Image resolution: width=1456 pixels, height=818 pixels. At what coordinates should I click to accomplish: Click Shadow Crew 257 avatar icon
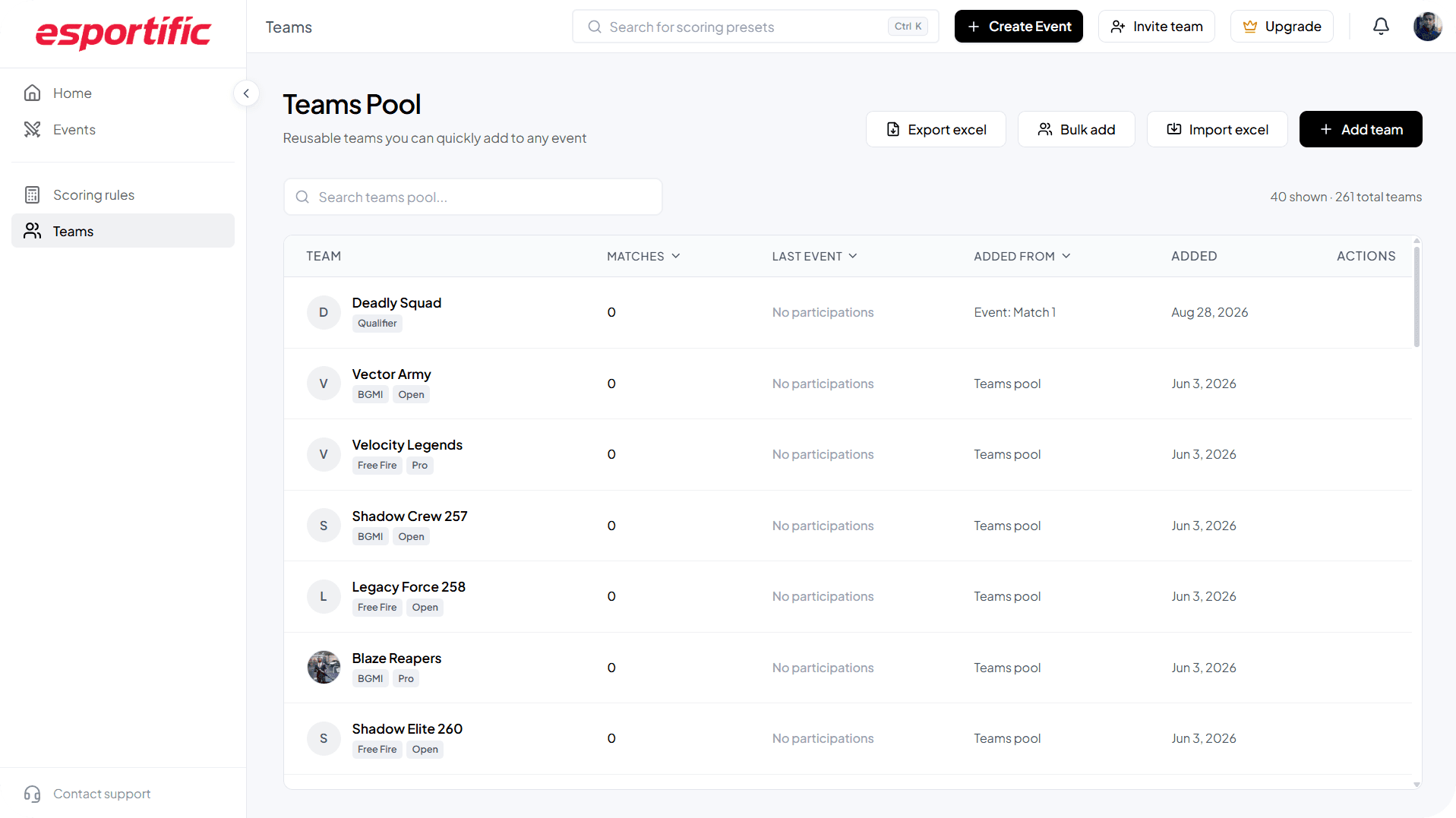click(324, 526)
